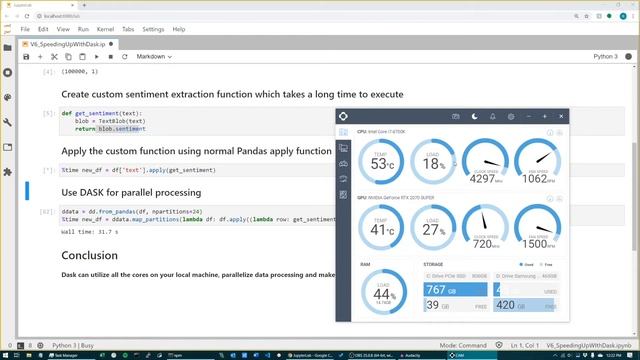The height and width of the screenshot is (360, 640).
Task: Open the CAM last sidebar icon below tuning
Action: (343, 195)
